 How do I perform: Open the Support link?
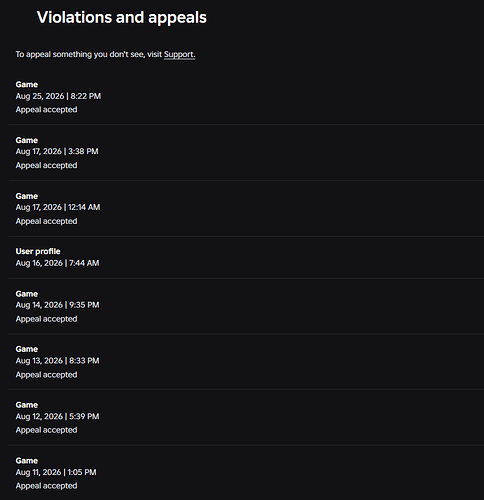point(179,54)
